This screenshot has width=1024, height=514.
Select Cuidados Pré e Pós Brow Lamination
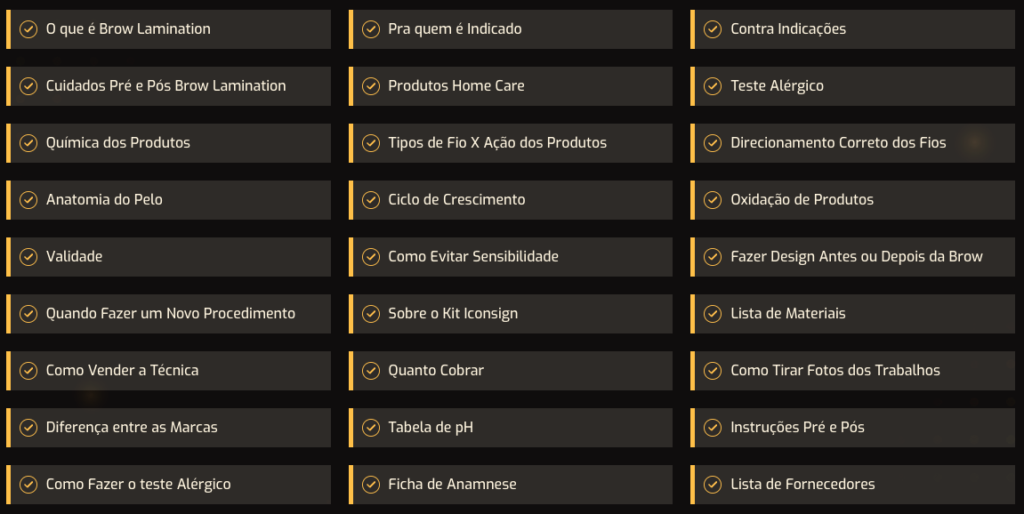pyautogui.click(x=168, y=86)
